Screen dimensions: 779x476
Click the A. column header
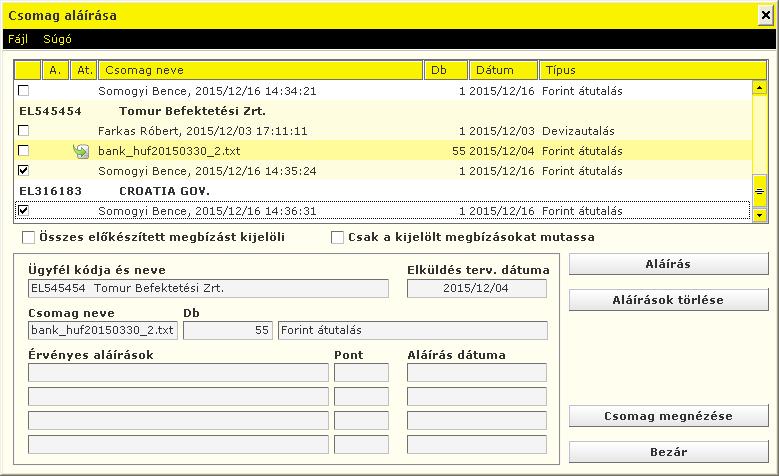[55, 70]
